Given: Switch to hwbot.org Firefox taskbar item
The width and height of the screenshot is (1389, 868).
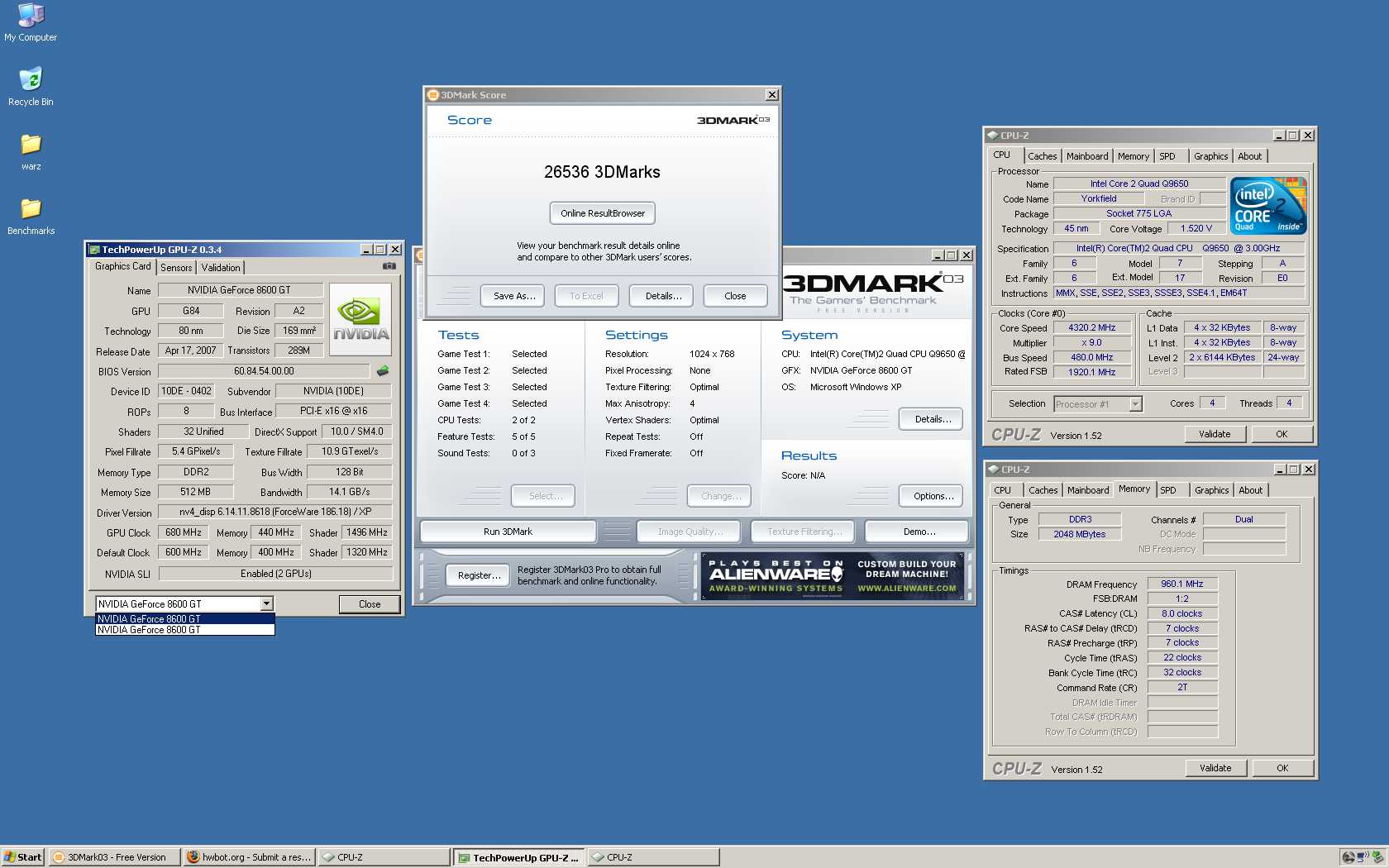Looking at the screenshot, I should (x=249, y=857).
